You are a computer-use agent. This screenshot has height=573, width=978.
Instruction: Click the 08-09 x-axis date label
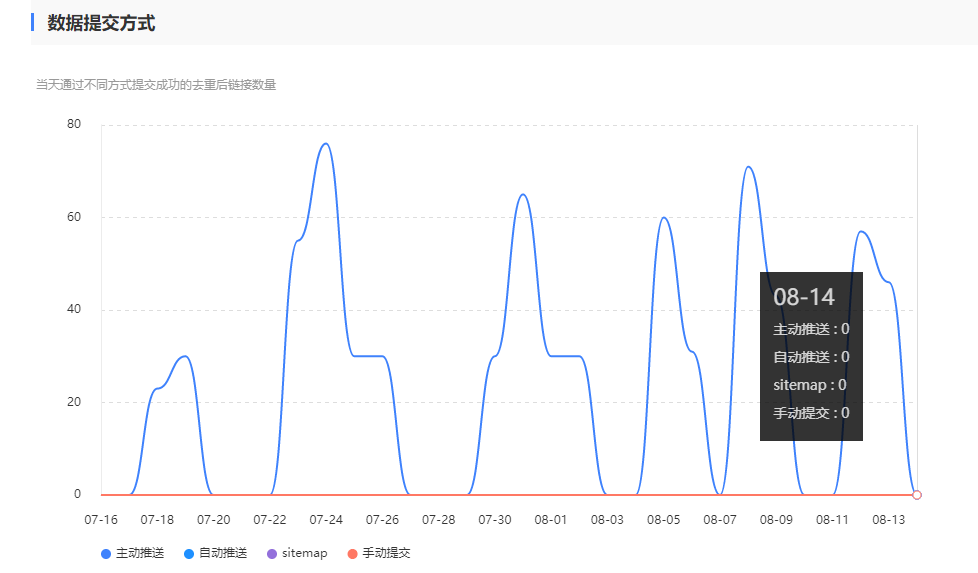pos(776,519)
